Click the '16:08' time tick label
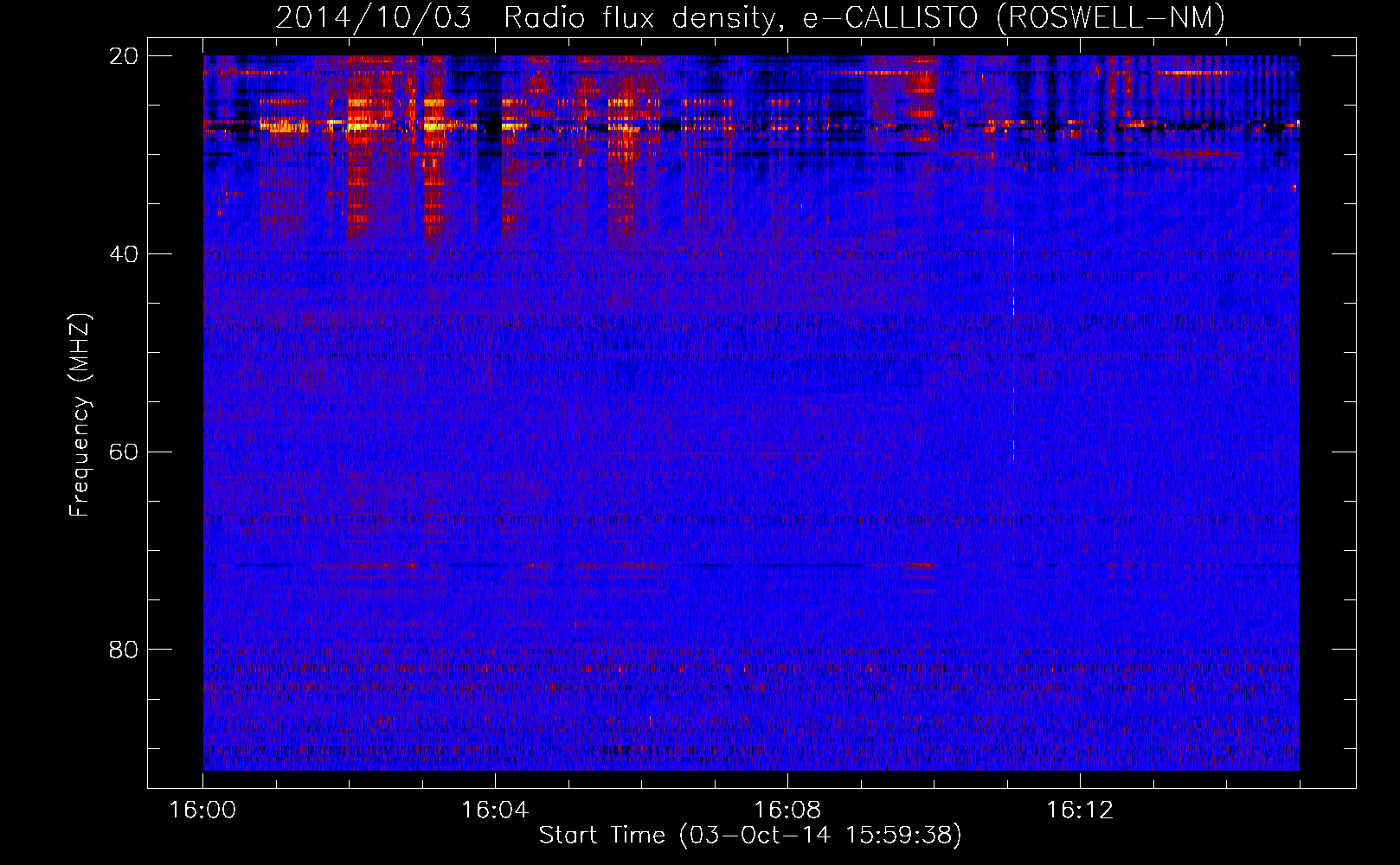Viewport: 1400px width, 865px height. pos(787,810)
